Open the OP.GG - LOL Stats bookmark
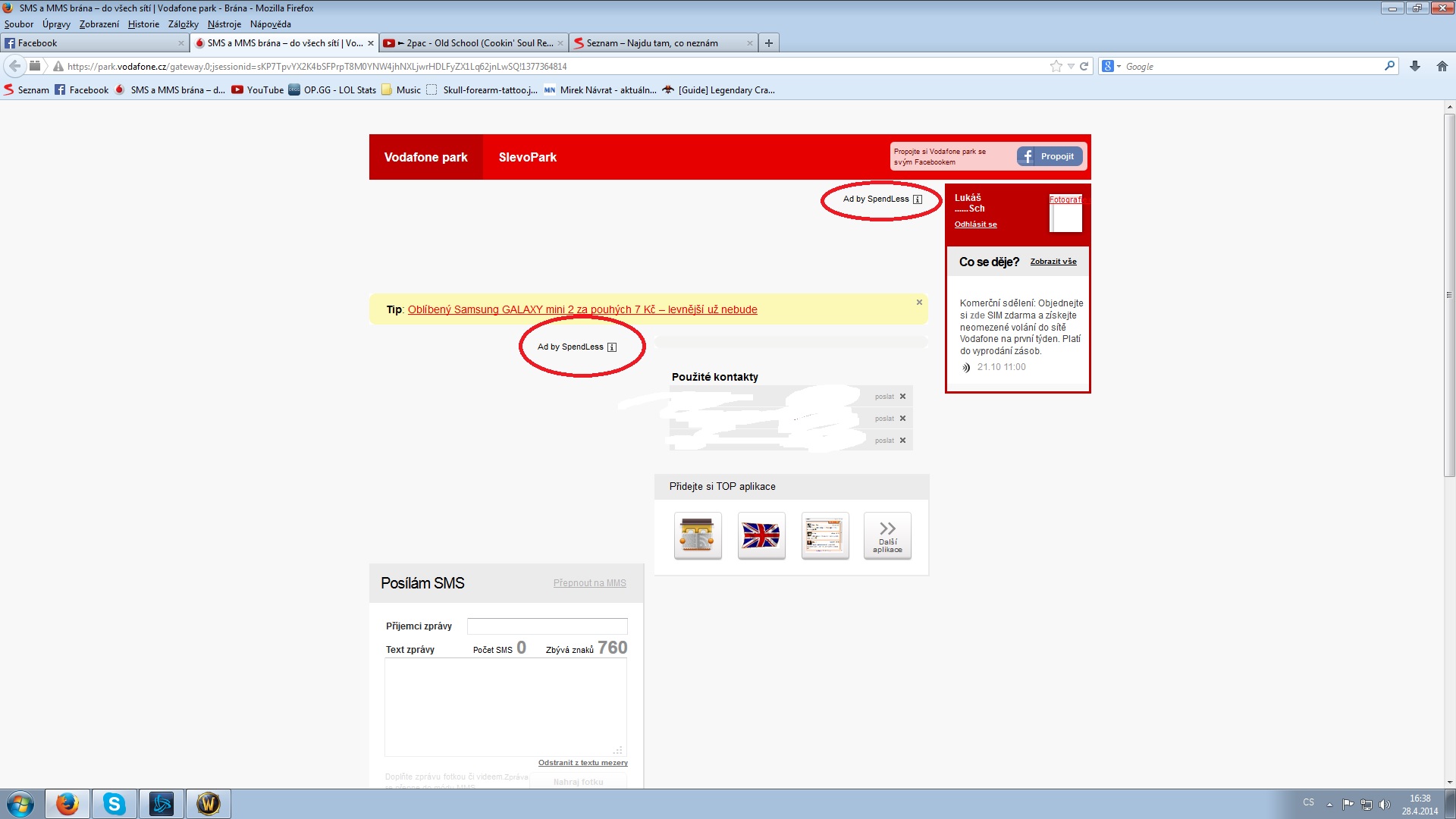The width and height of the screenshot is (1456, 819). coord(333,89)
